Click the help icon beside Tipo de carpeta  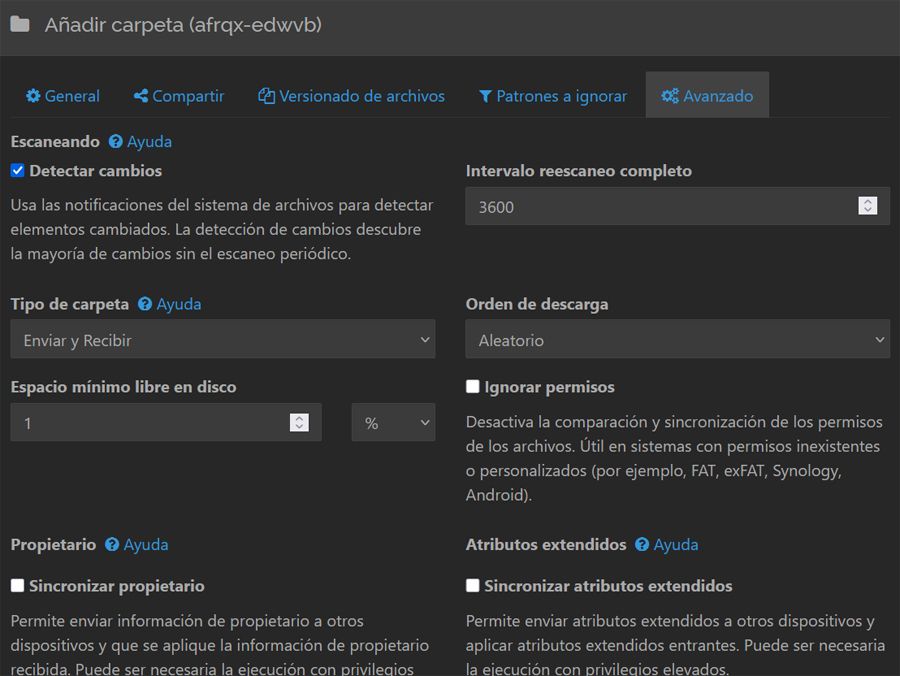tap(143, 303)
